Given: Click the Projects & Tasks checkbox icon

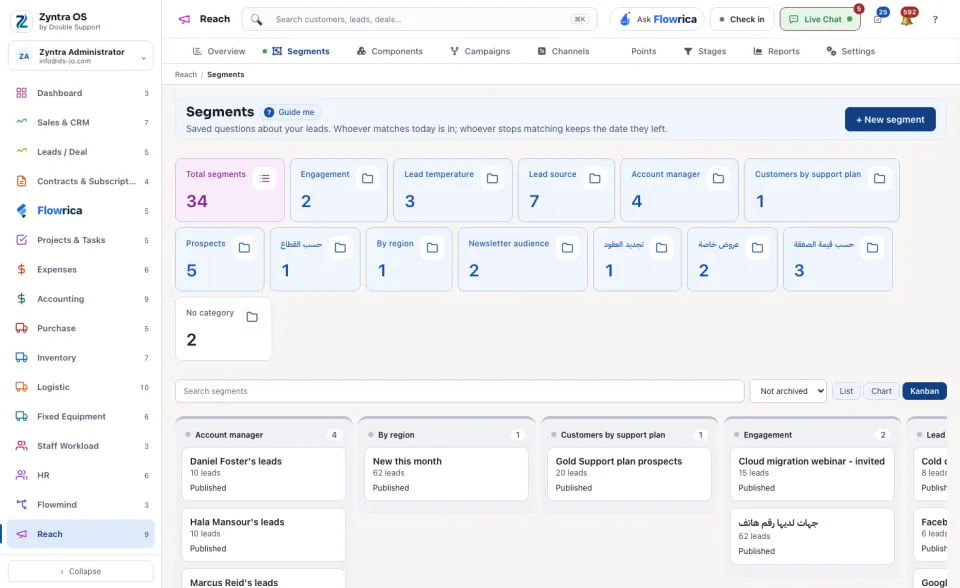Looking at the screenshot, I should click(21, 240).
